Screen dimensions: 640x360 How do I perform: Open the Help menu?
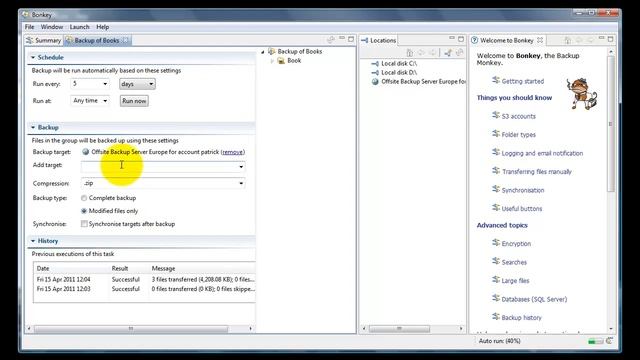(102, 27)
